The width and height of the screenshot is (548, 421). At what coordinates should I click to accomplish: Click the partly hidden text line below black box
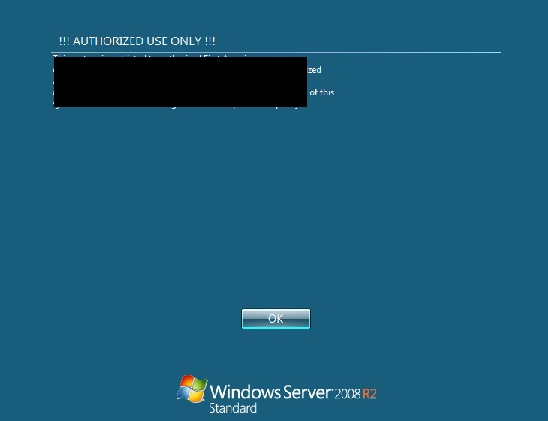(x=176, y=108)
